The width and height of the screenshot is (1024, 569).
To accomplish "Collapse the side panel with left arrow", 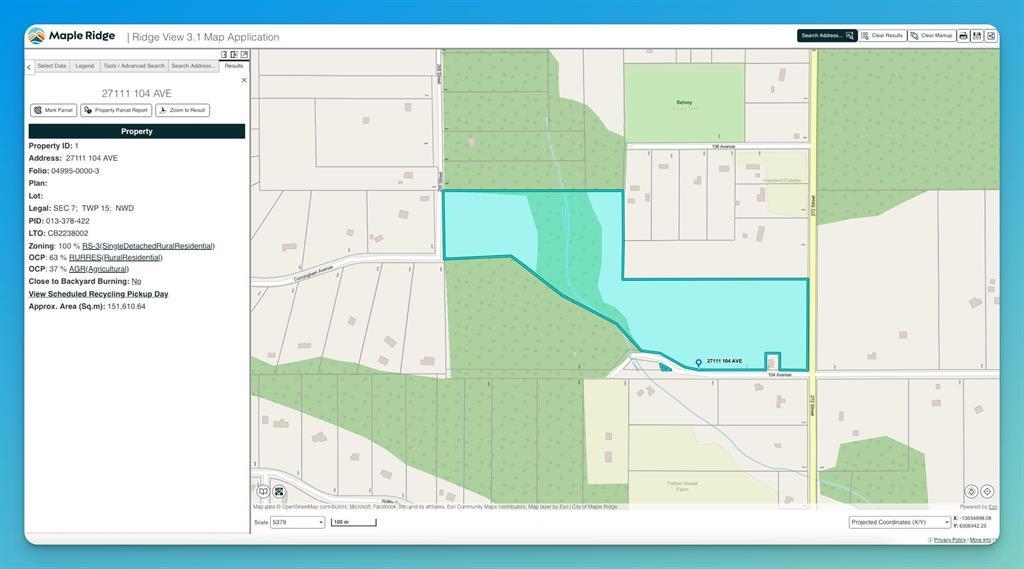I will (29, 67).
